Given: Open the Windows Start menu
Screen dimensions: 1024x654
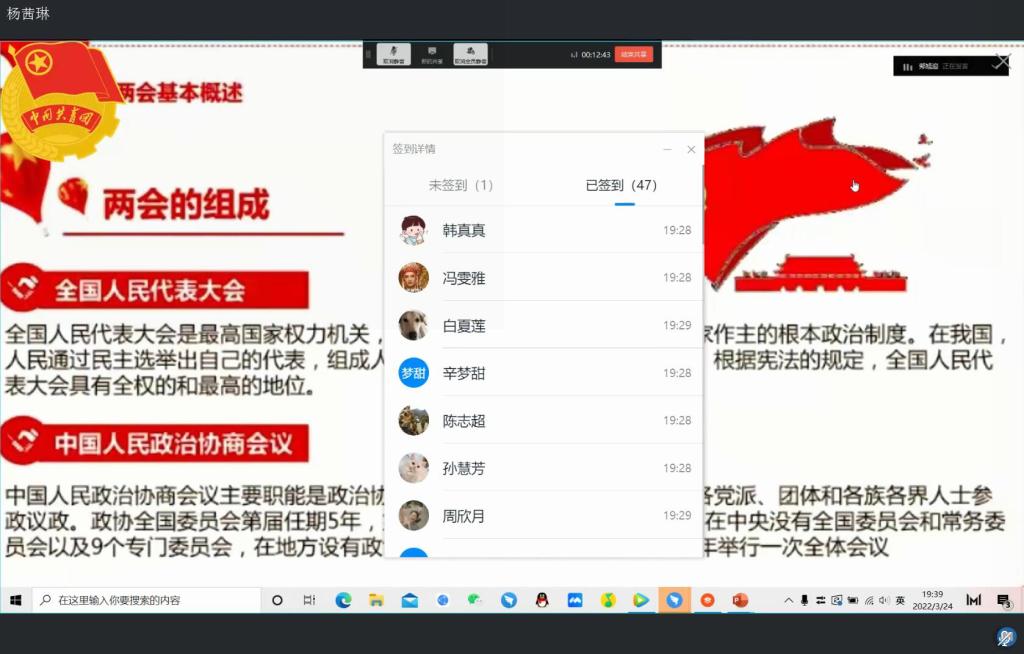Looking at the screenshot, I should click(16, 600).
